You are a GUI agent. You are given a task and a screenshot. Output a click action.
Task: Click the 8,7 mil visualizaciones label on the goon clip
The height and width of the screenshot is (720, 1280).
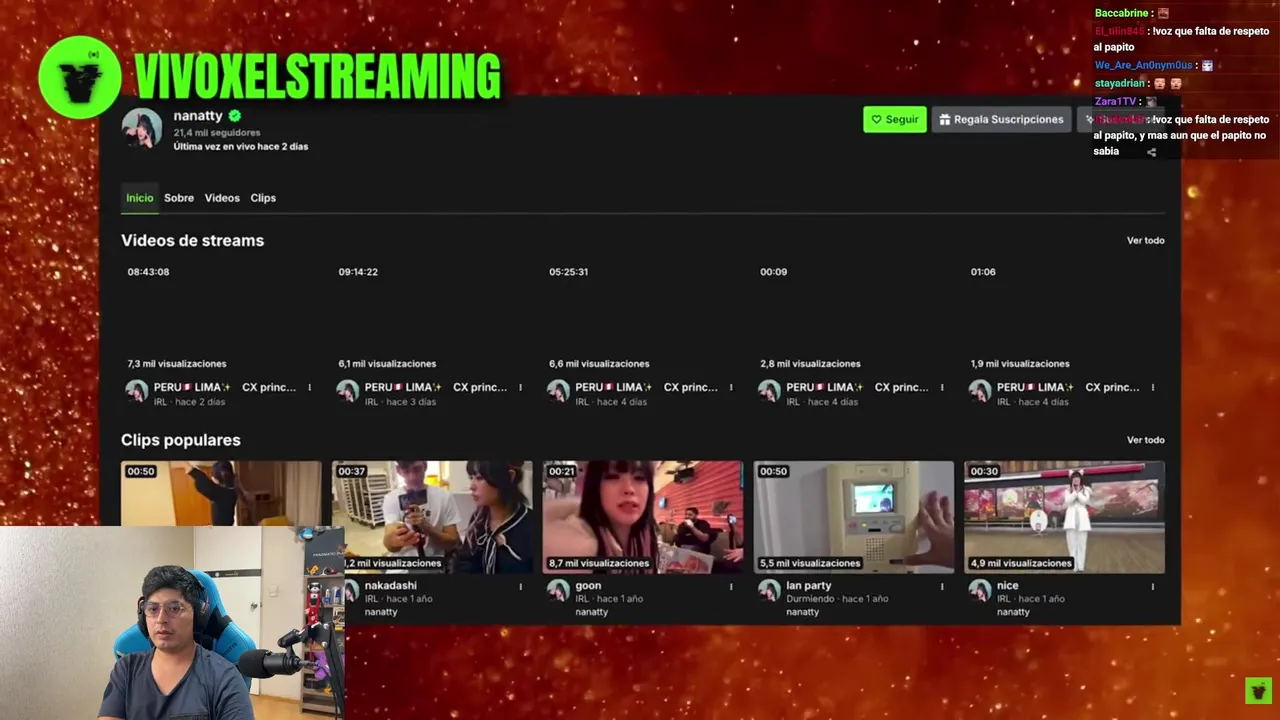599,563
